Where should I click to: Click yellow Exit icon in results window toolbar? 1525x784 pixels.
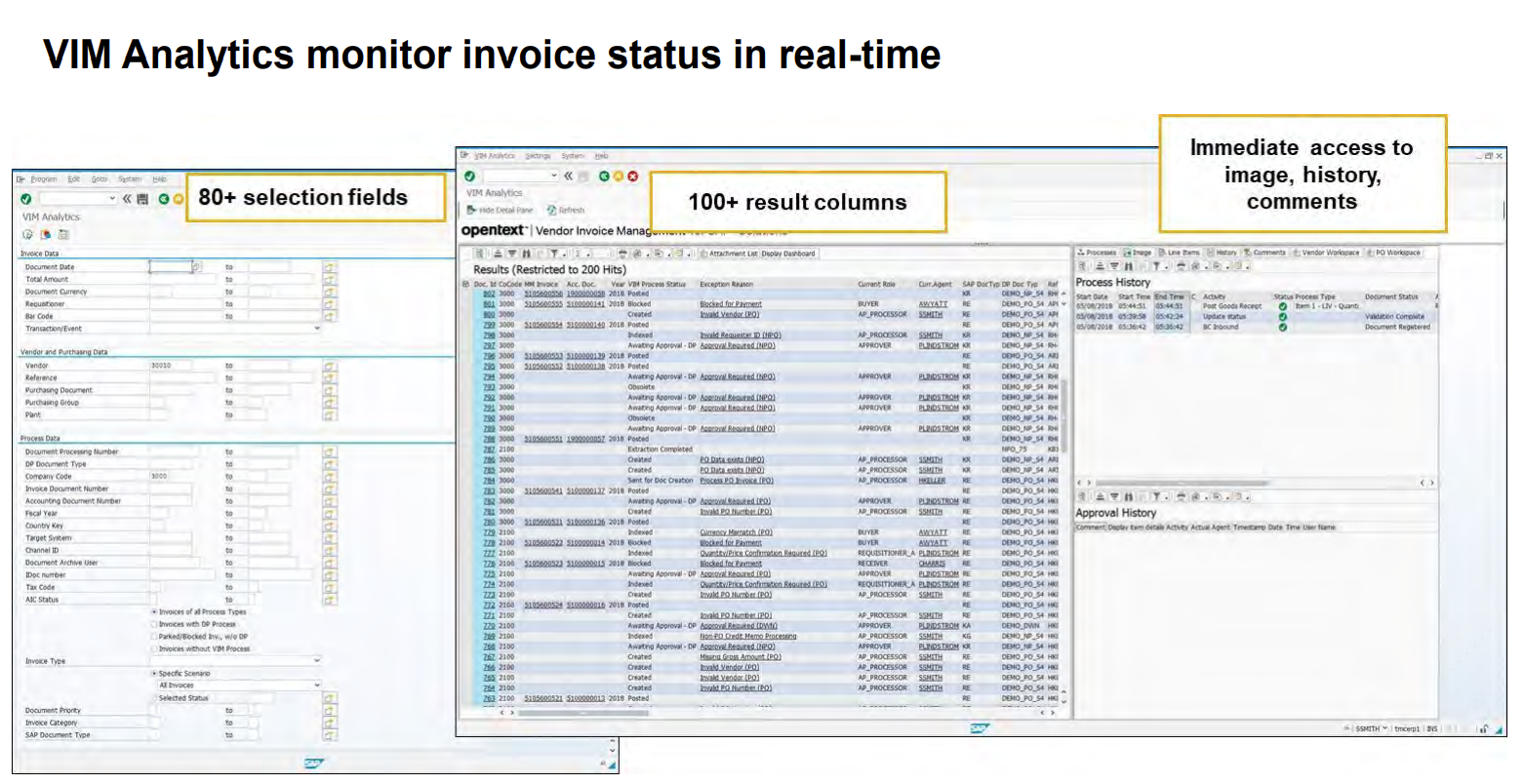point(618,176)
